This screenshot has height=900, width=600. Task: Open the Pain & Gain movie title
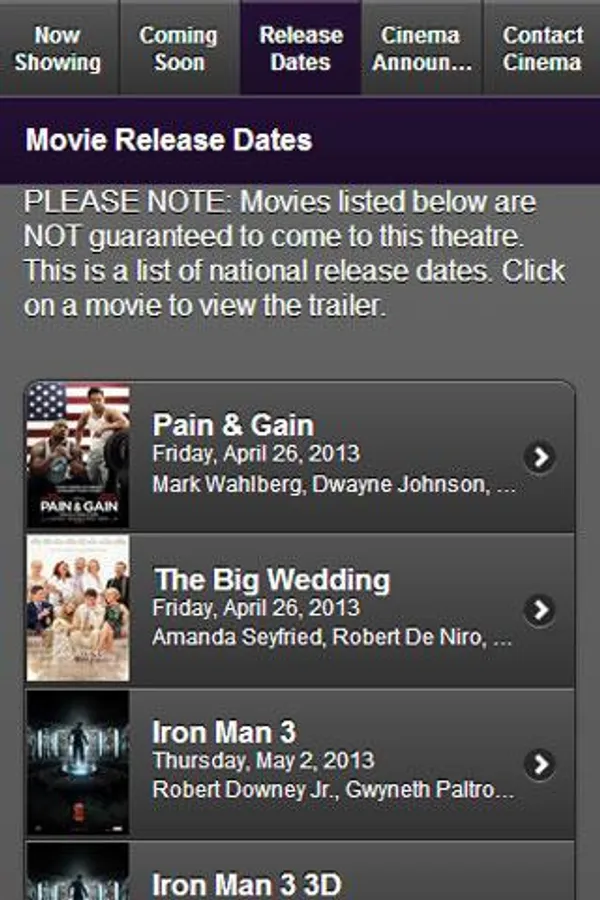click(x=233, y=425)
